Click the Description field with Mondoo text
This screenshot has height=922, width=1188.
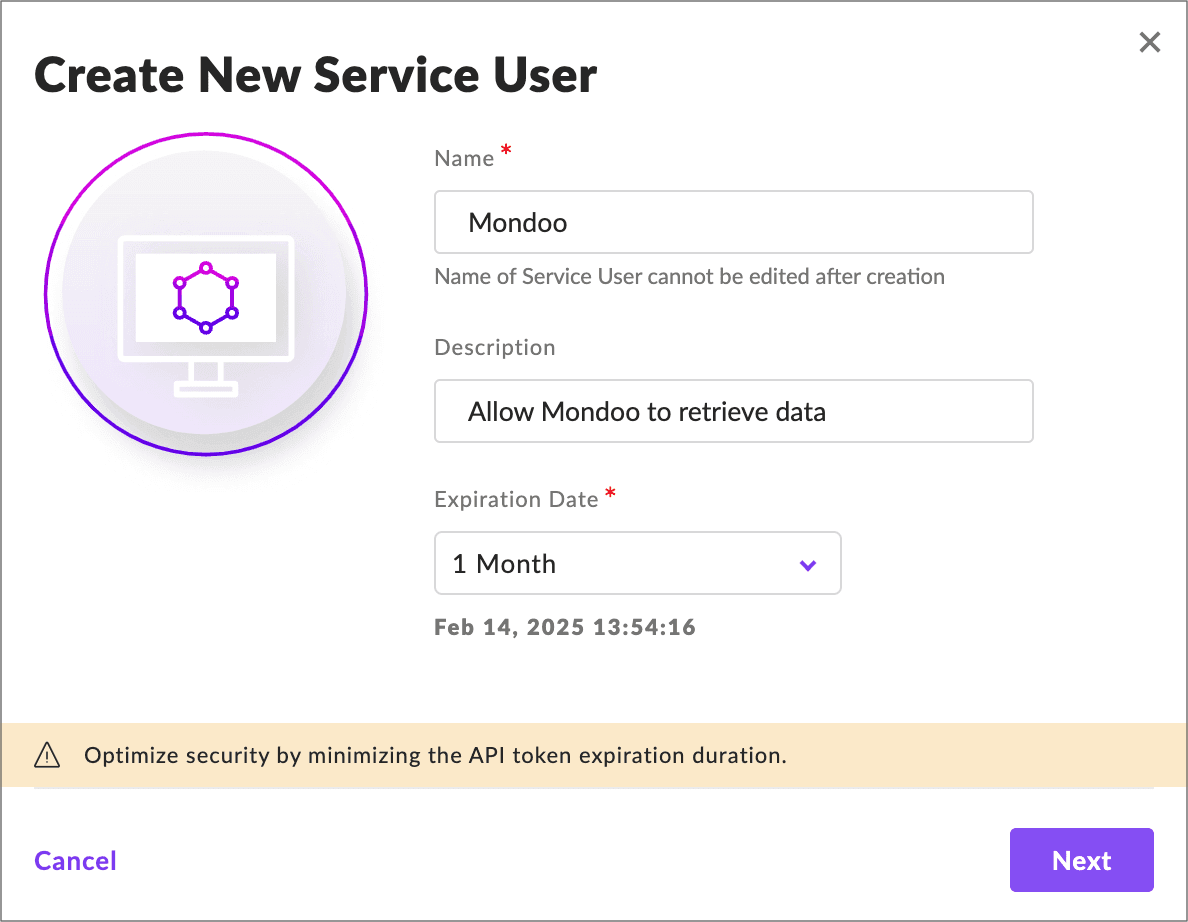(733, 411)
